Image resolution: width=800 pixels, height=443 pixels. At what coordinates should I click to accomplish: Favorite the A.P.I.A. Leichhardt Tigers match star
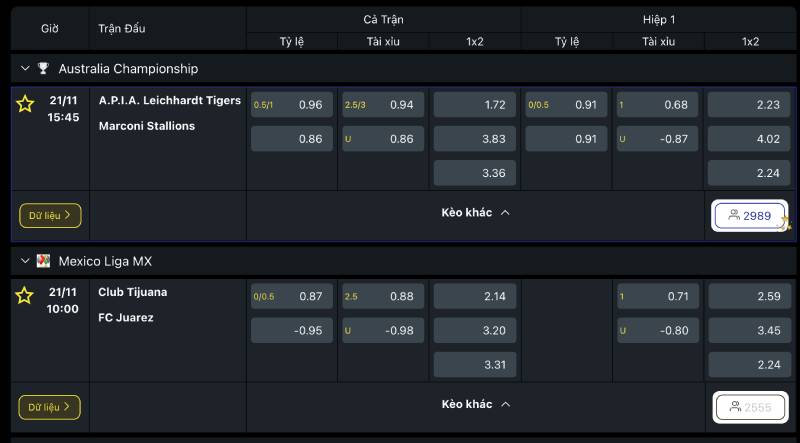[x=26, y=103]
